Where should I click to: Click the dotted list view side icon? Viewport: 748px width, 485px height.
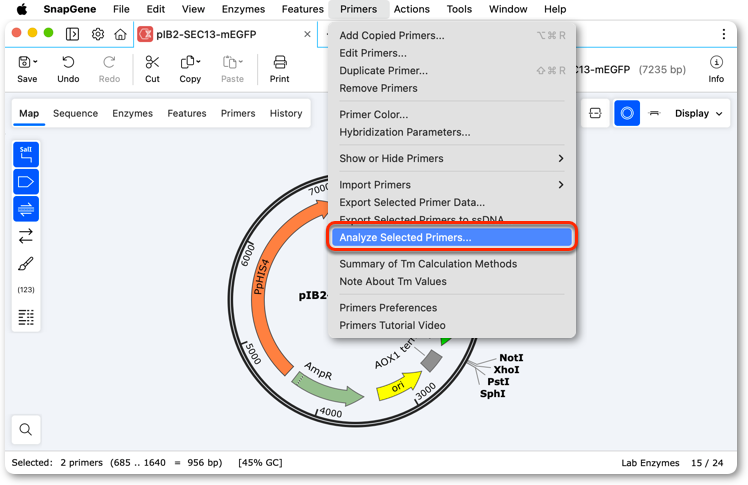pyautogui.click(x=26, y=317)
